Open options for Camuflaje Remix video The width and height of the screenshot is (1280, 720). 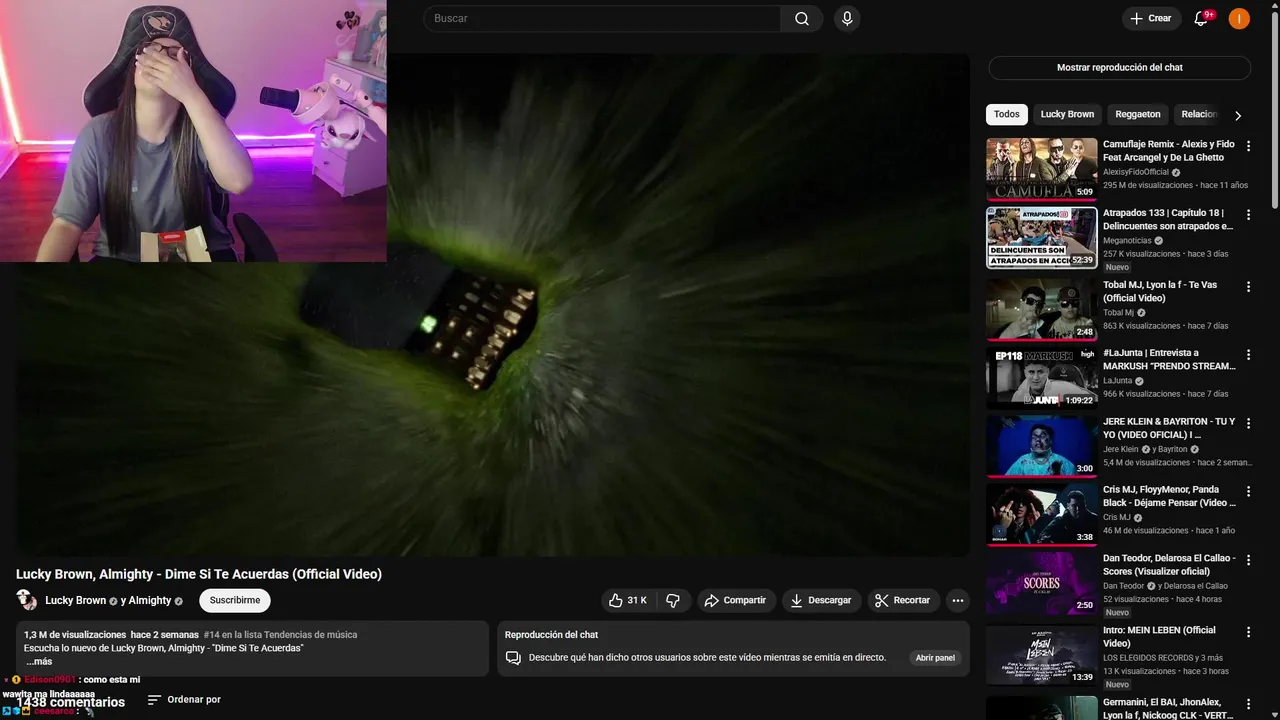pos(1248,146)
